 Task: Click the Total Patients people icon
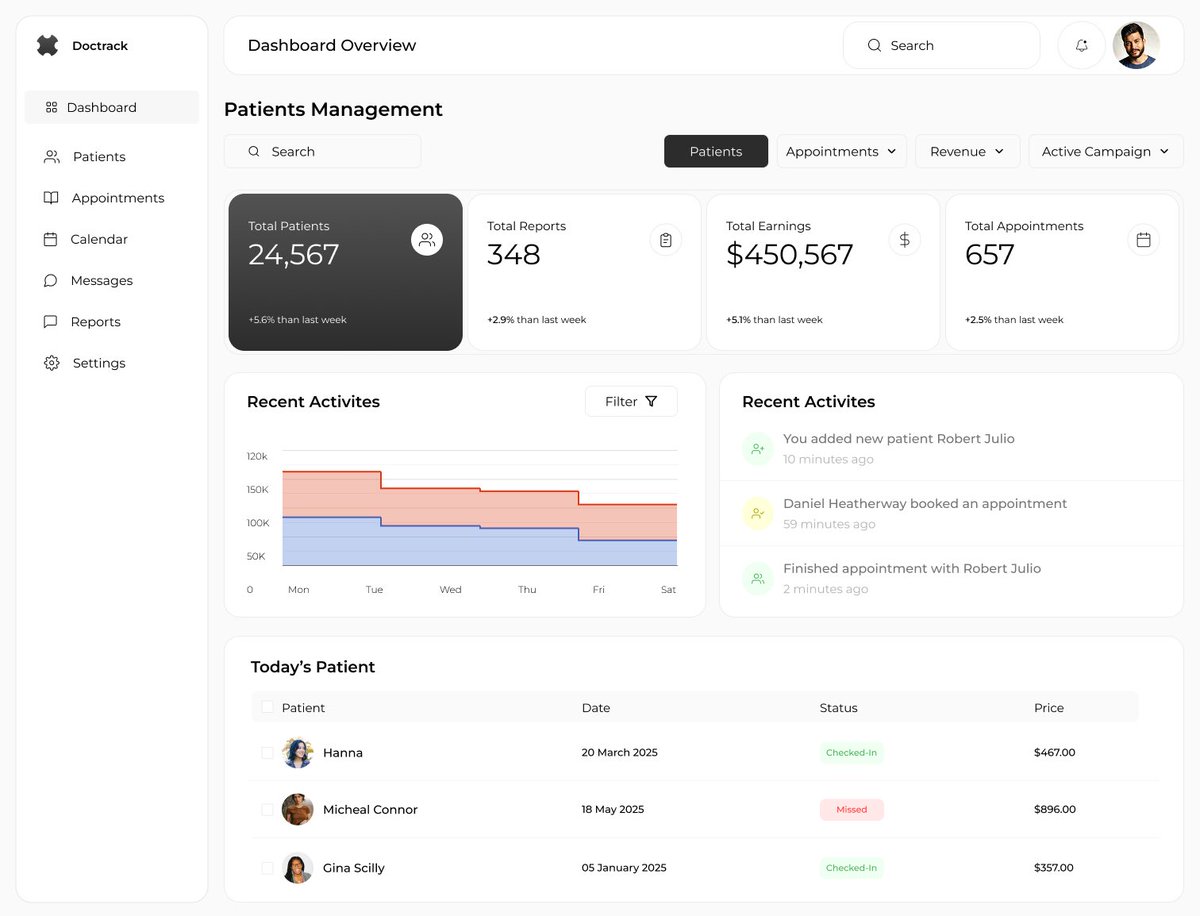click(427, 240)
